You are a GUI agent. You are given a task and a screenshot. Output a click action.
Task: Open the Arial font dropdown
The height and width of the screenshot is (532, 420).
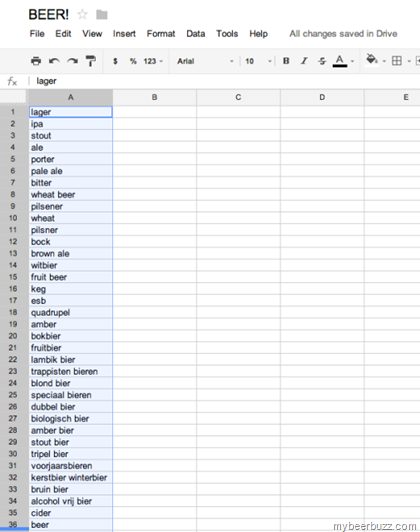coord(205,61)
